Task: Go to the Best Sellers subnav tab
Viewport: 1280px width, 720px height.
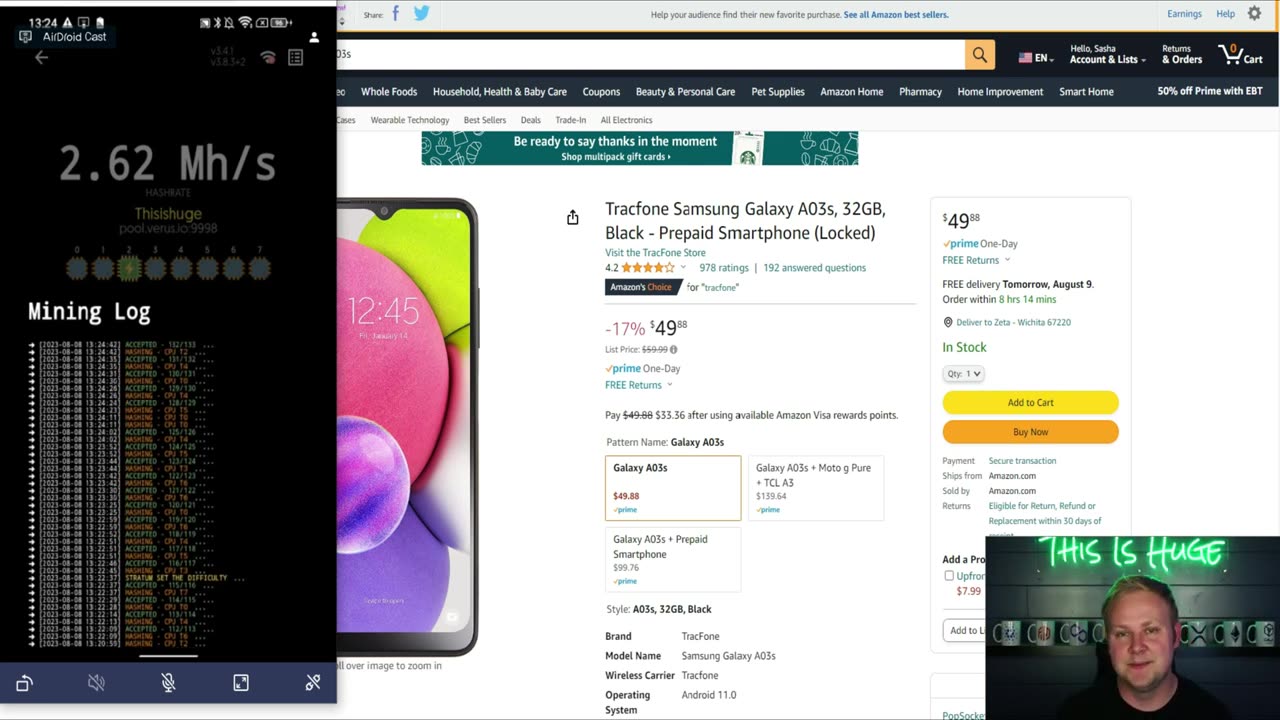Action: coord(485,120)
